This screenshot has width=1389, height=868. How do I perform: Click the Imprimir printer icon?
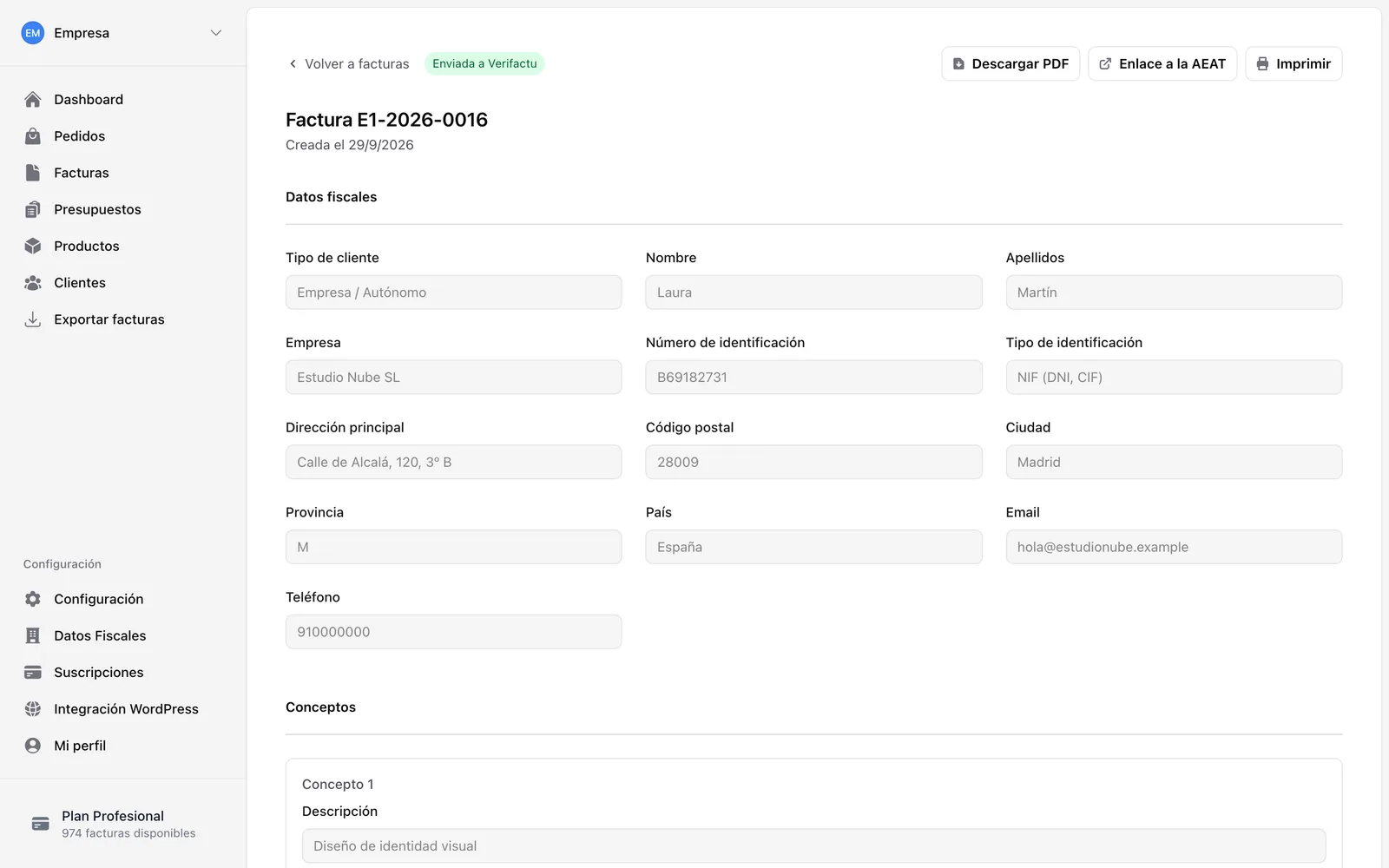(x=1262, y=64)
